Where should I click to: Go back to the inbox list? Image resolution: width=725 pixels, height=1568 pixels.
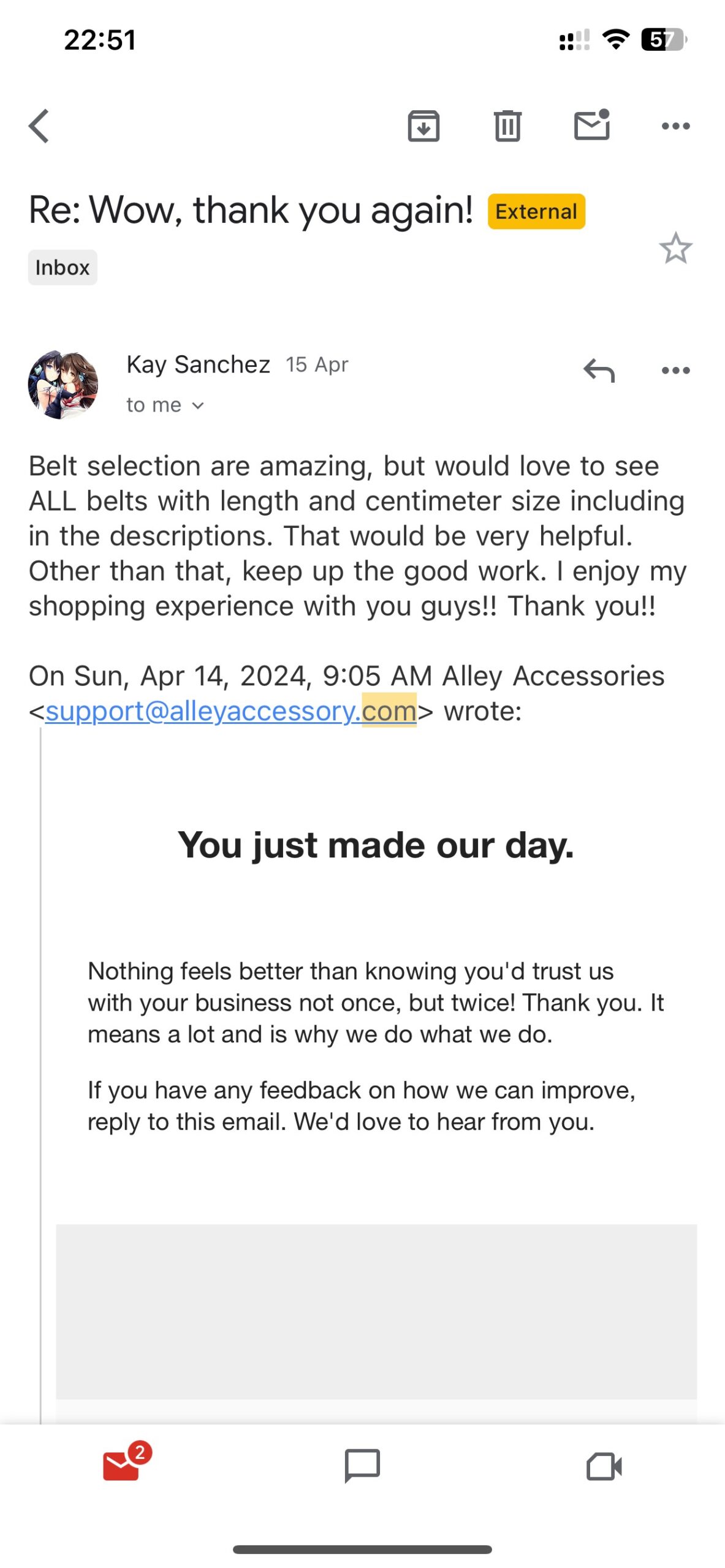39,126
